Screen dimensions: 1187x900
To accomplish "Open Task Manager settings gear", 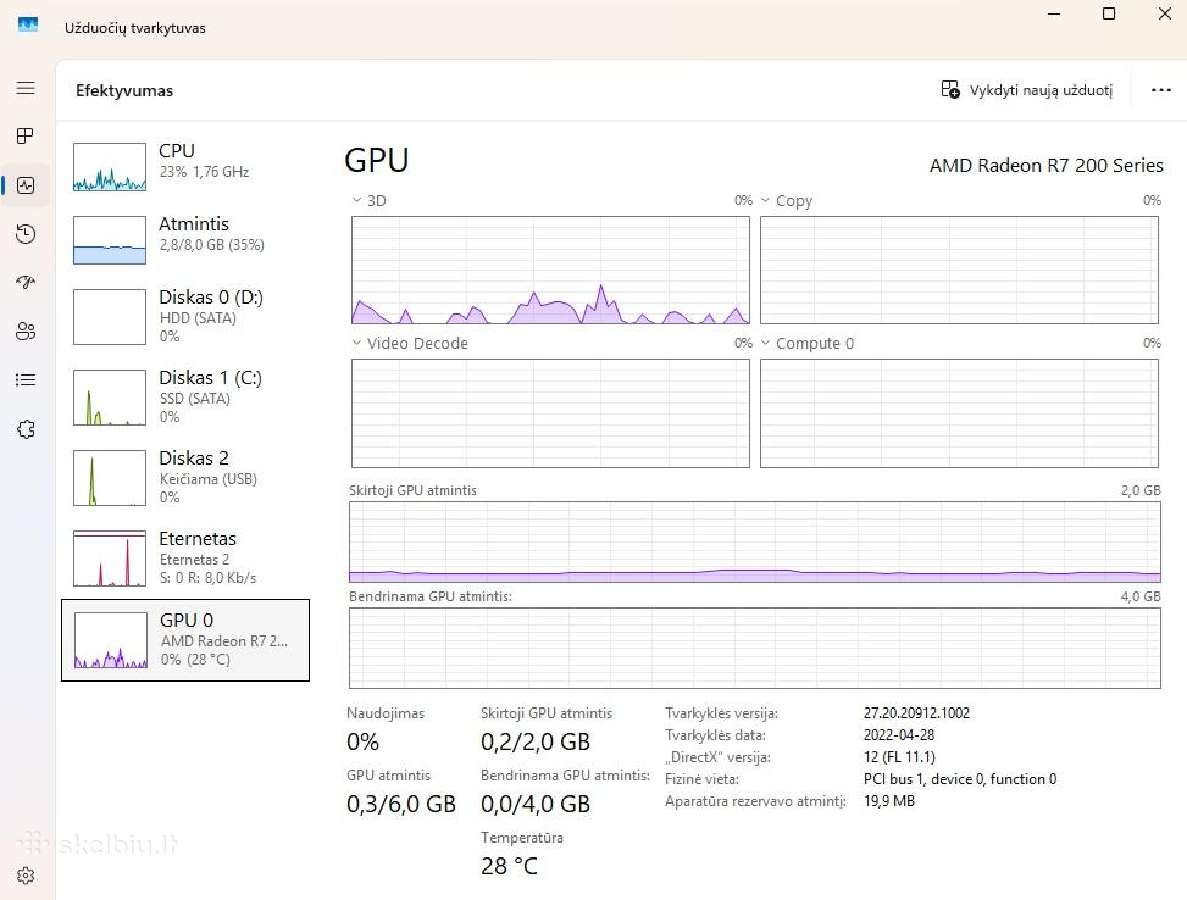I will 26,875.
